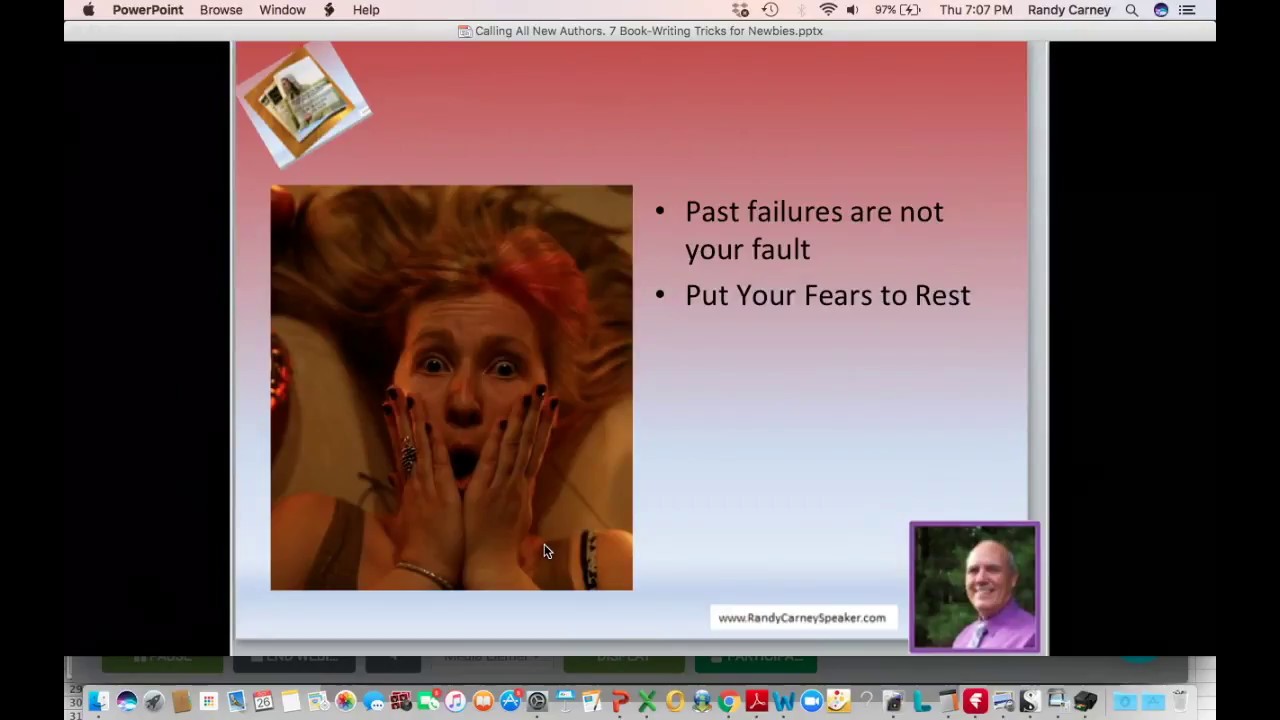Click the Thu 7:07 PM clock
This screenshot has height=720, width=1280.
(976, 10)
